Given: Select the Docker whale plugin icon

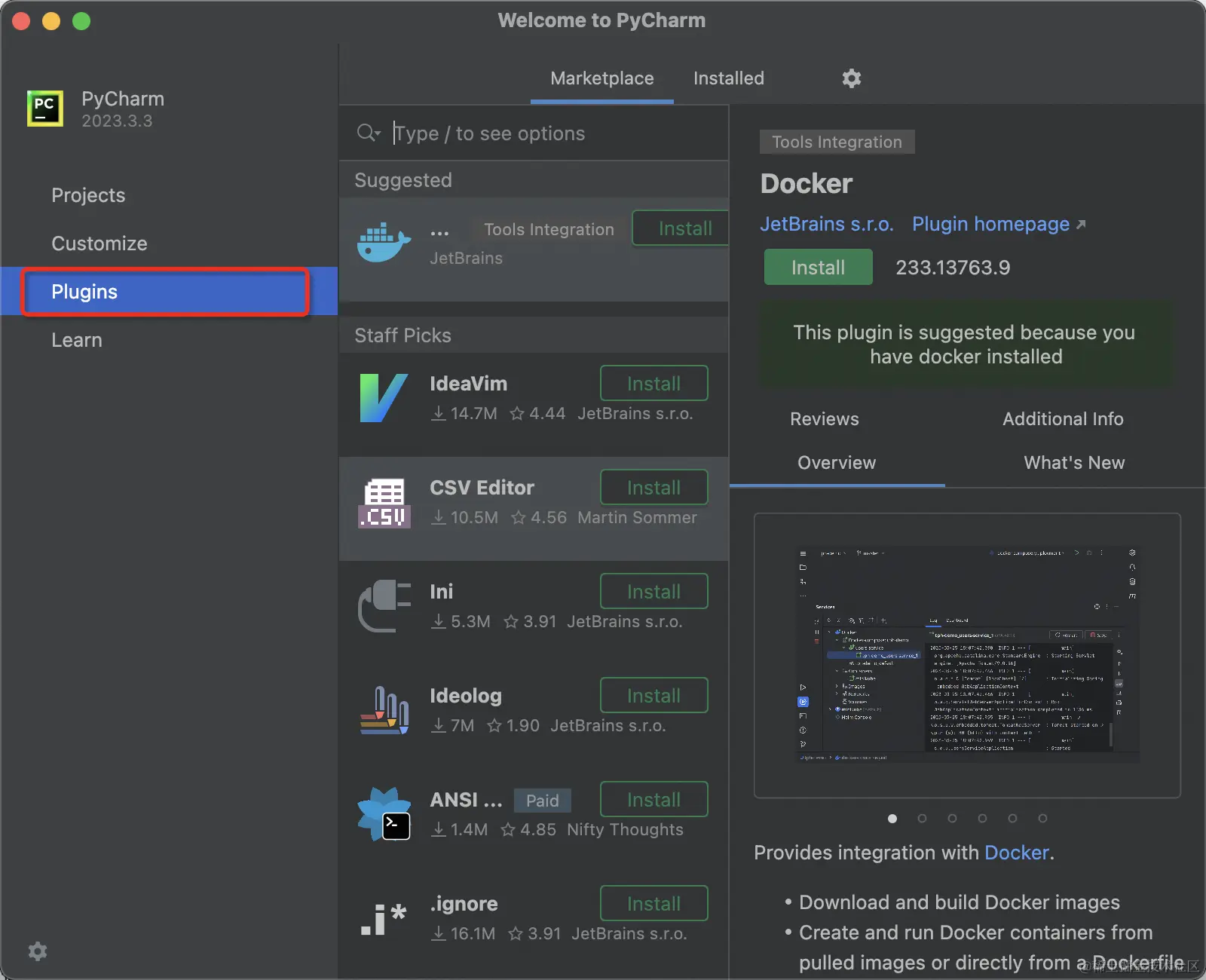Looking at the screenshot, I should click(384, 242).
